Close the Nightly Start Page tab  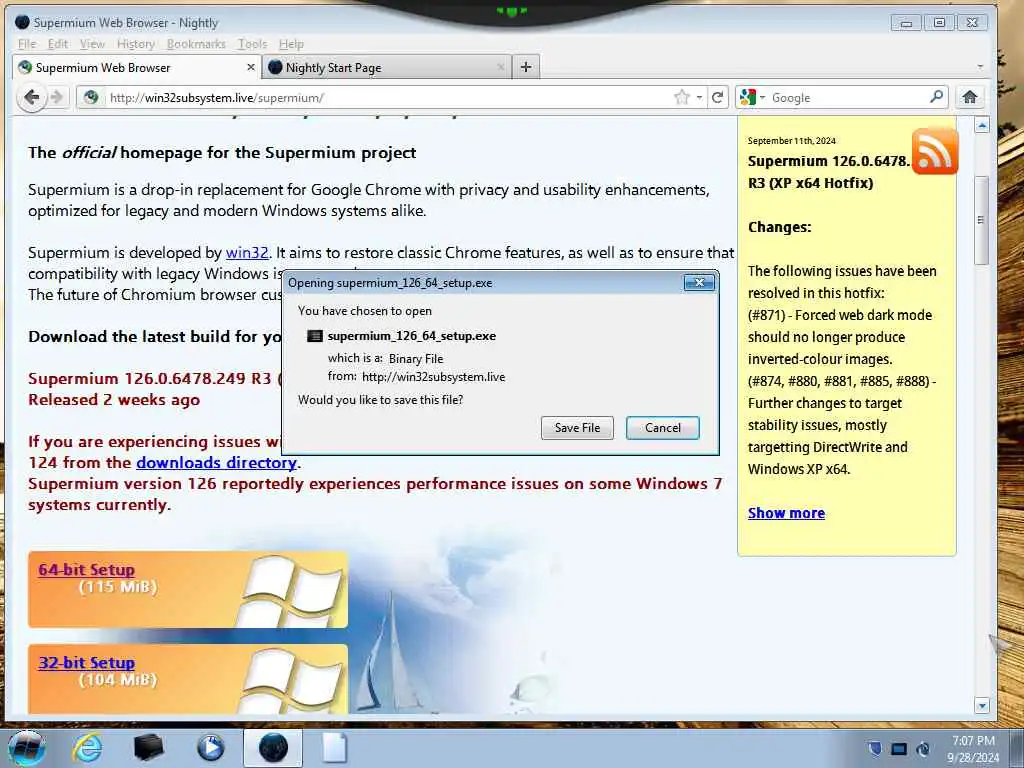point(501,67)
